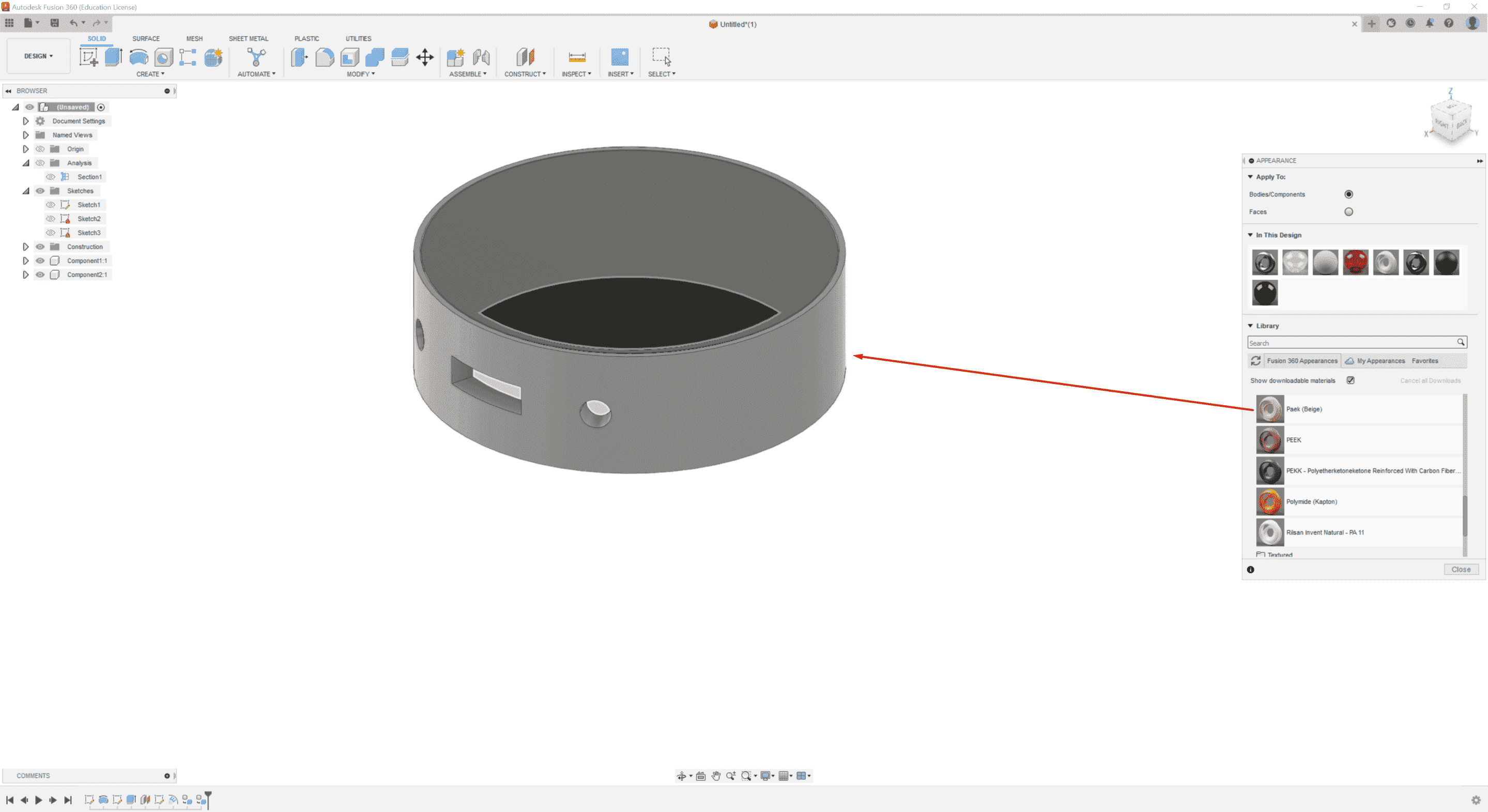The image size is (1488, 812).
Task: Click the New Component icon
Action: coord(455,57)
